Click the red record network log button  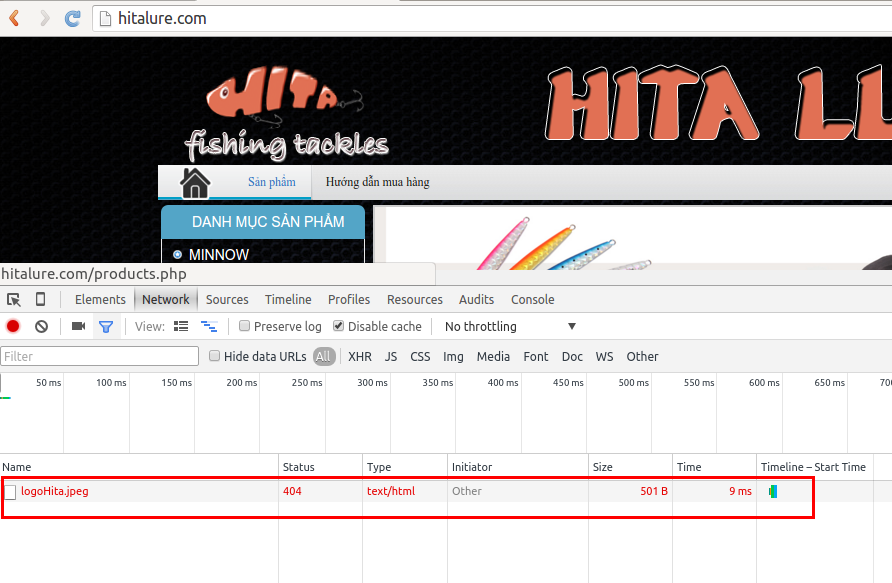click(13, 326)
